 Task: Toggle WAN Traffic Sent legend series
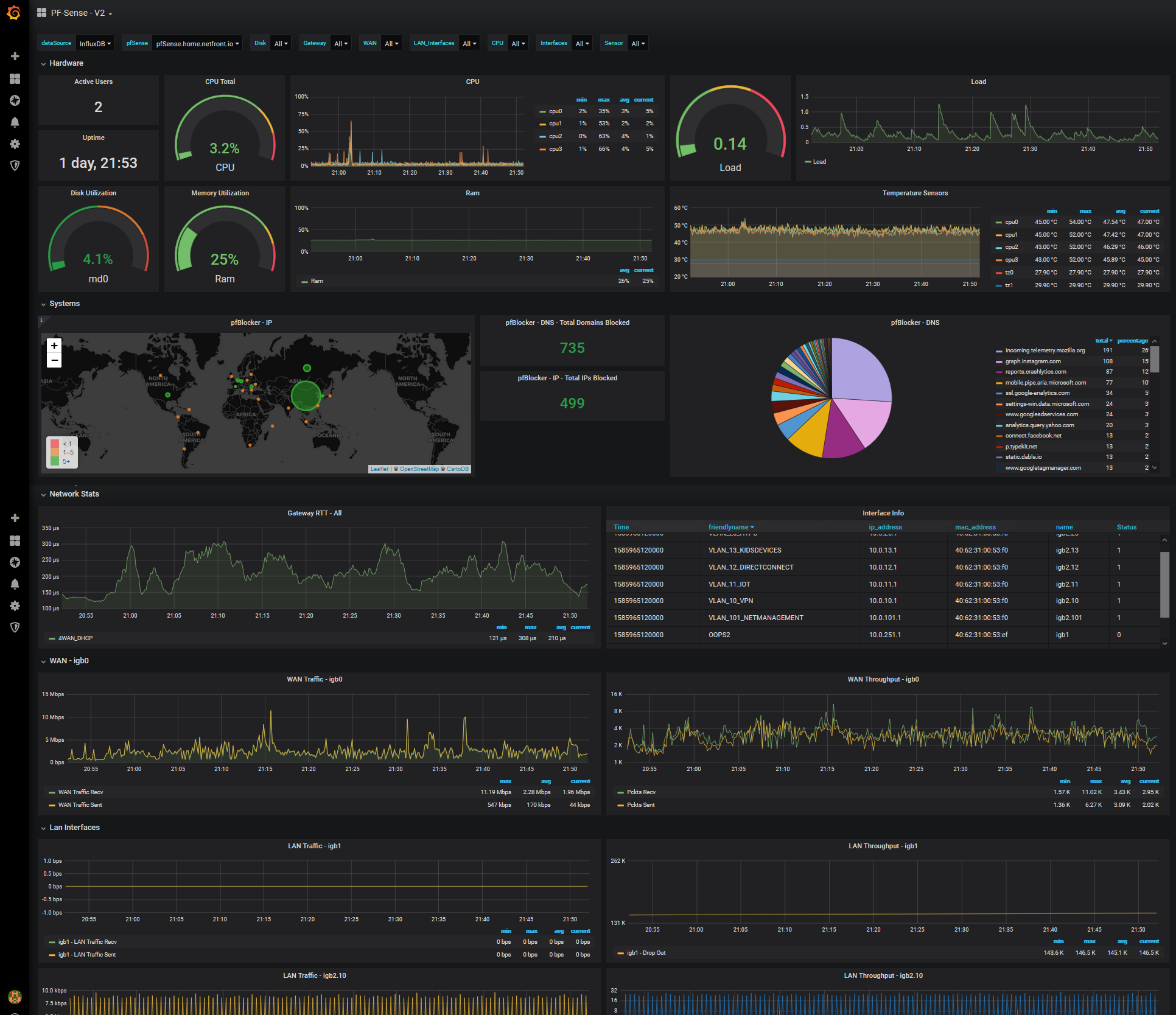pyautogui.click(x=80, y=805)
